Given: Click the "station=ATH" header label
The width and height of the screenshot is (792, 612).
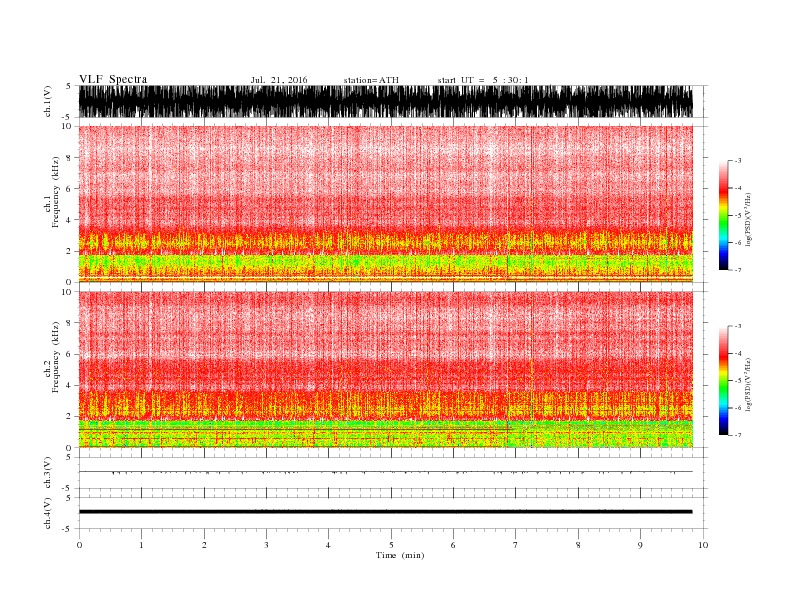Looking at the screenshot, I should click(371, 80).
